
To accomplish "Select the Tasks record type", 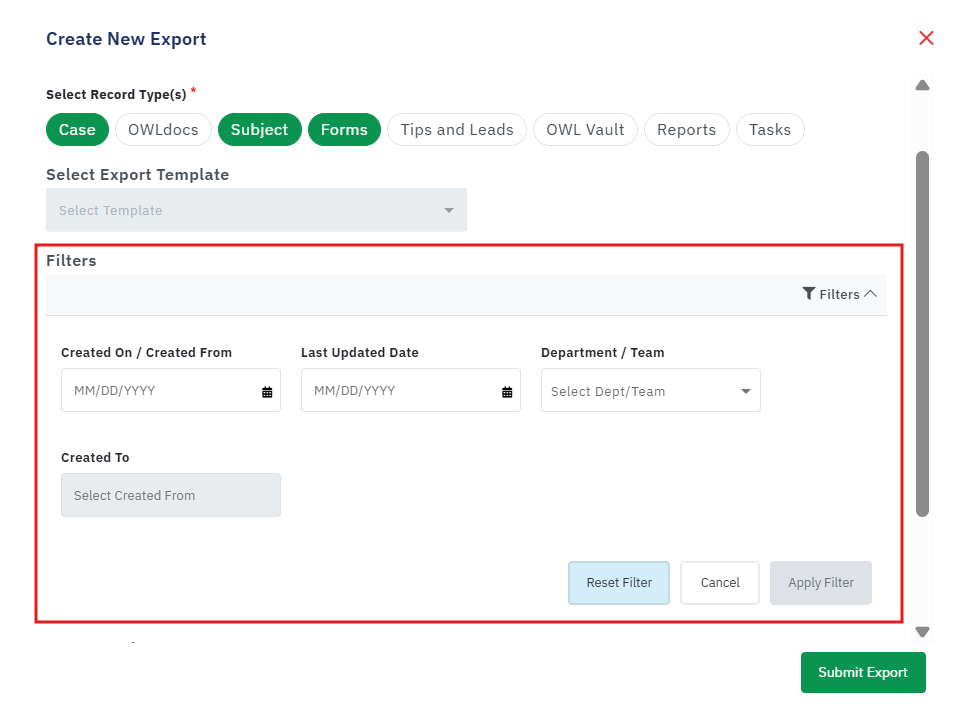I will 770,130.
